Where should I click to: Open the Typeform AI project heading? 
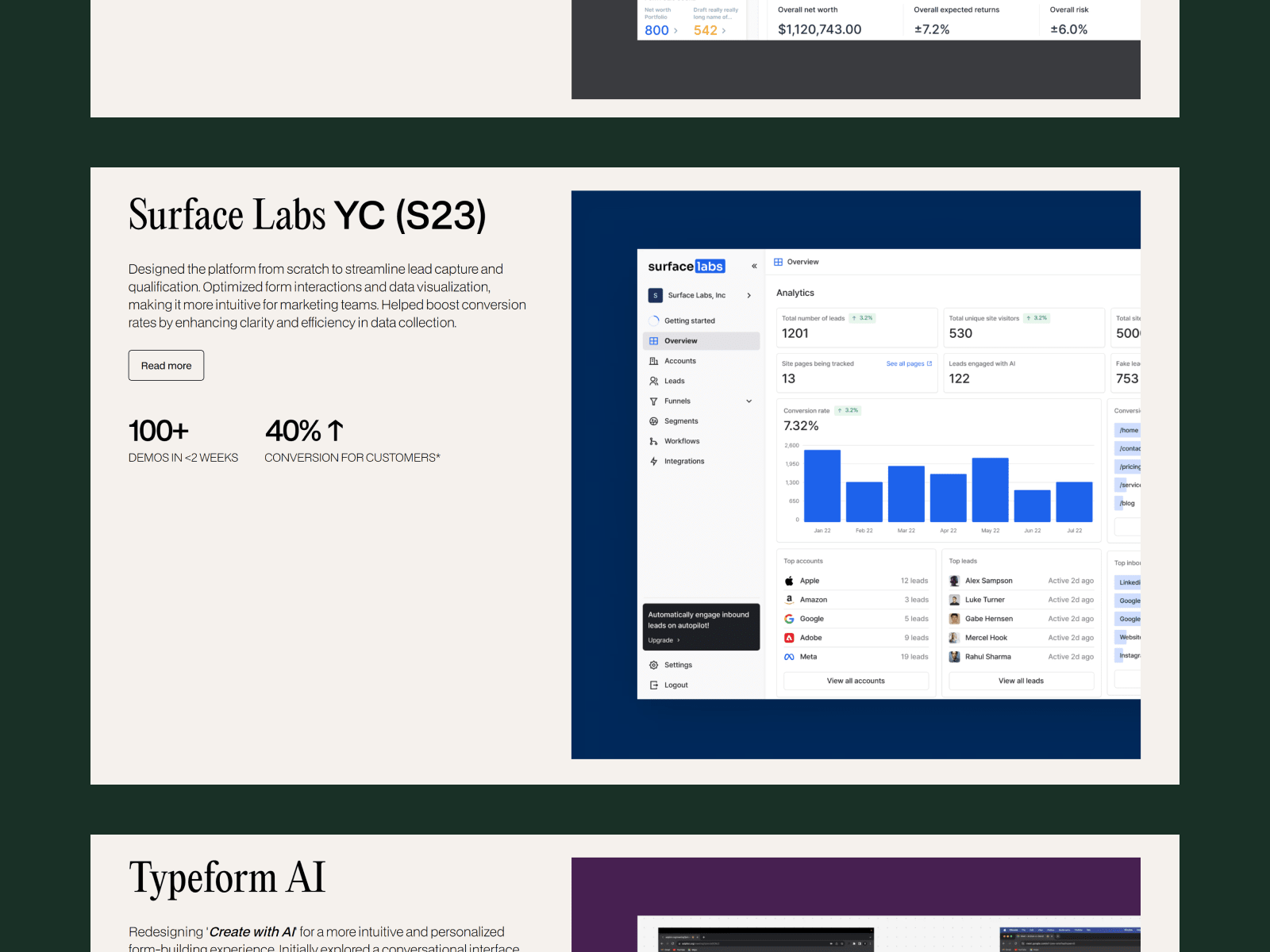pyautogui.click(x=227, y=878)
